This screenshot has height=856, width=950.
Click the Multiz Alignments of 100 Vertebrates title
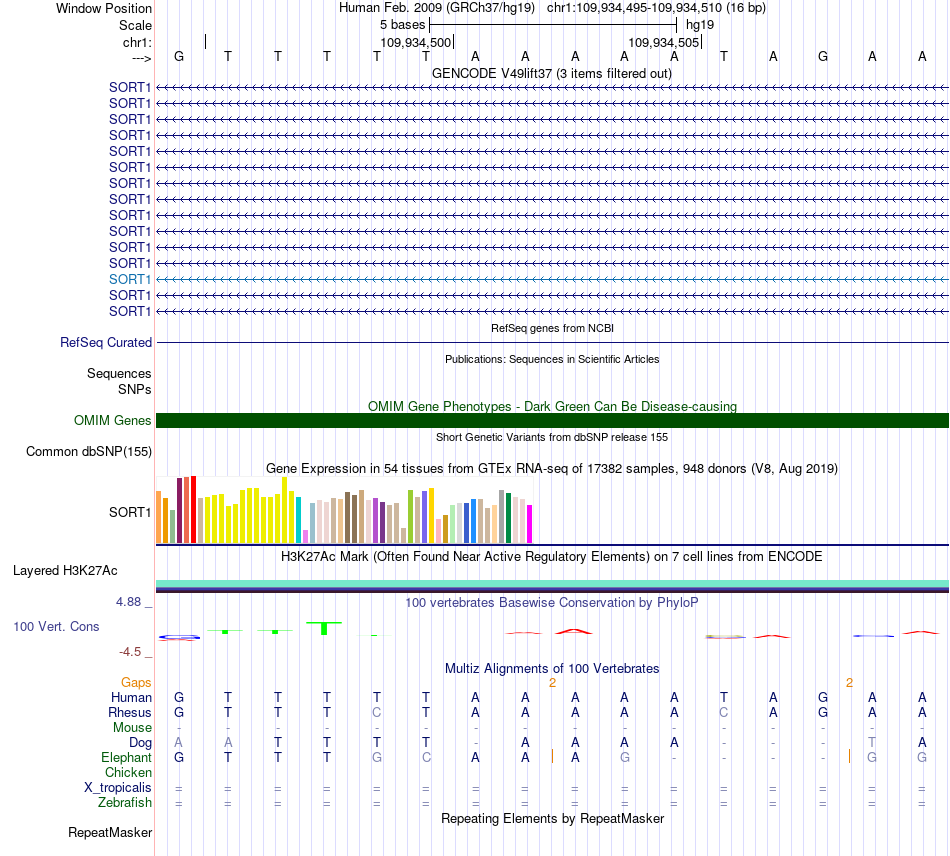click(x=552, y=669)
